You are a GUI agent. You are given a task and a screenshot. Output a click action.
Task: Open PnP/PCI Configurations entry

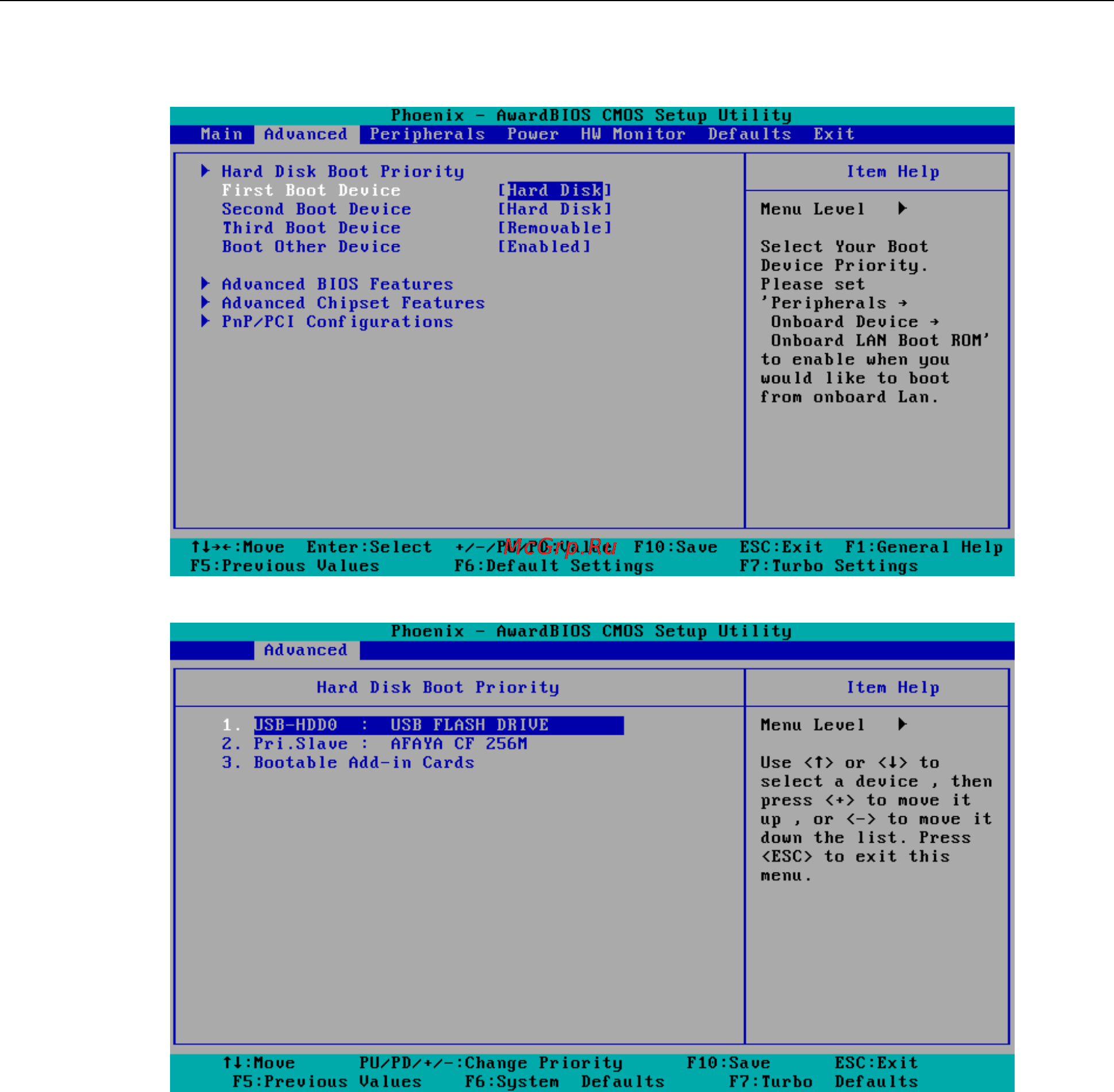[337, 322]
